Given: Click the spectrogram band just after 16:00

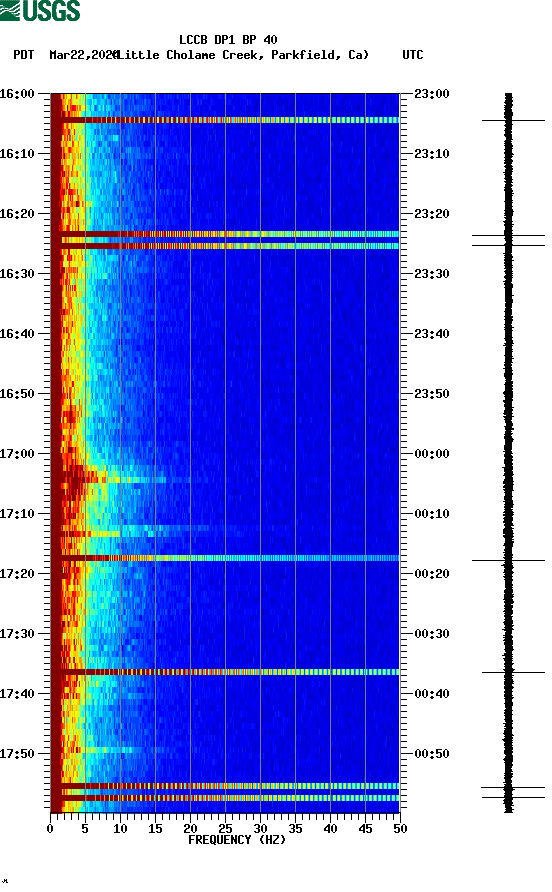Looking at the screenshot, I should [x=225, y=120].
